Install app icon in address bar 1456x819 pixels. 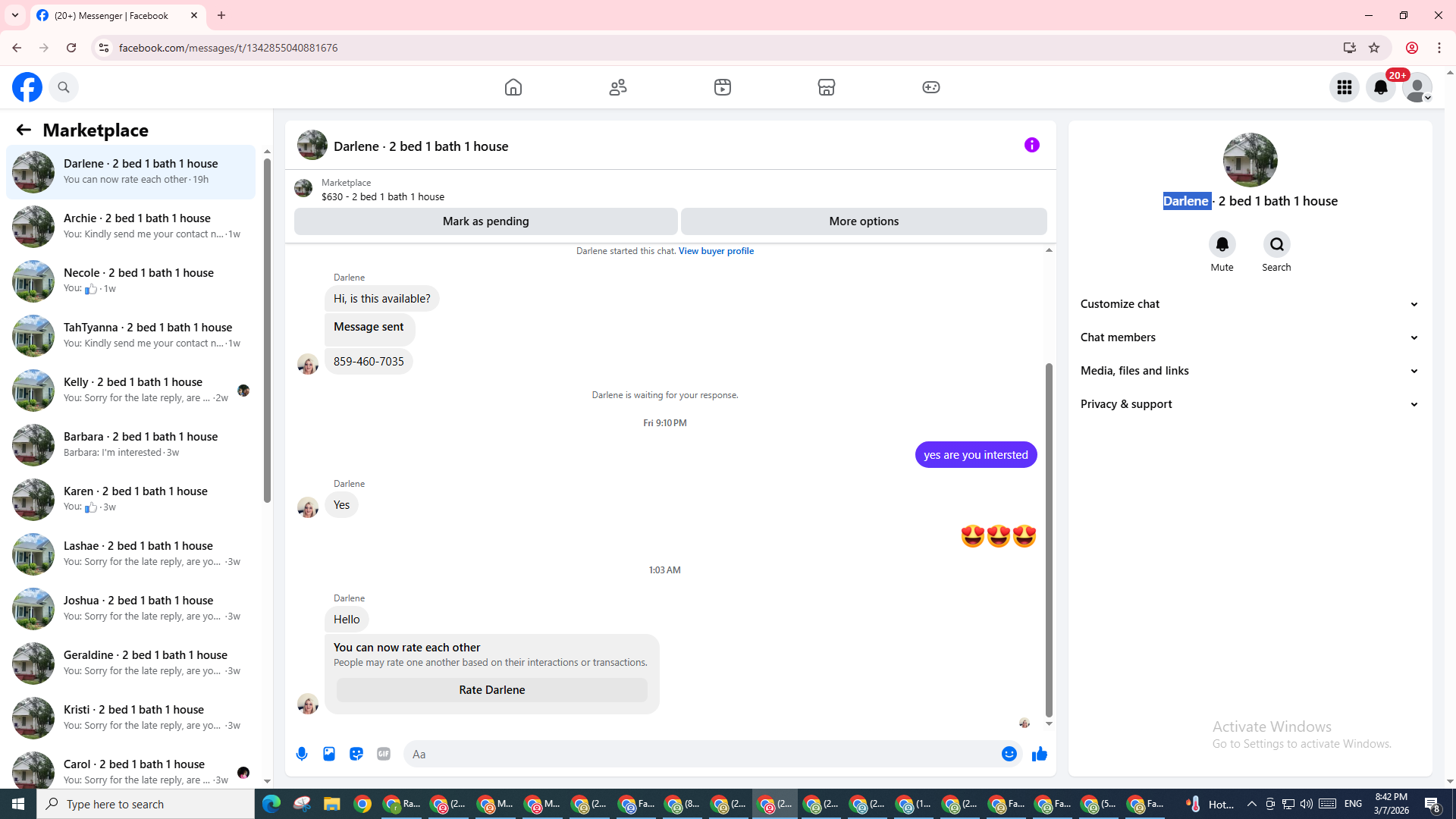[1350, 48]
